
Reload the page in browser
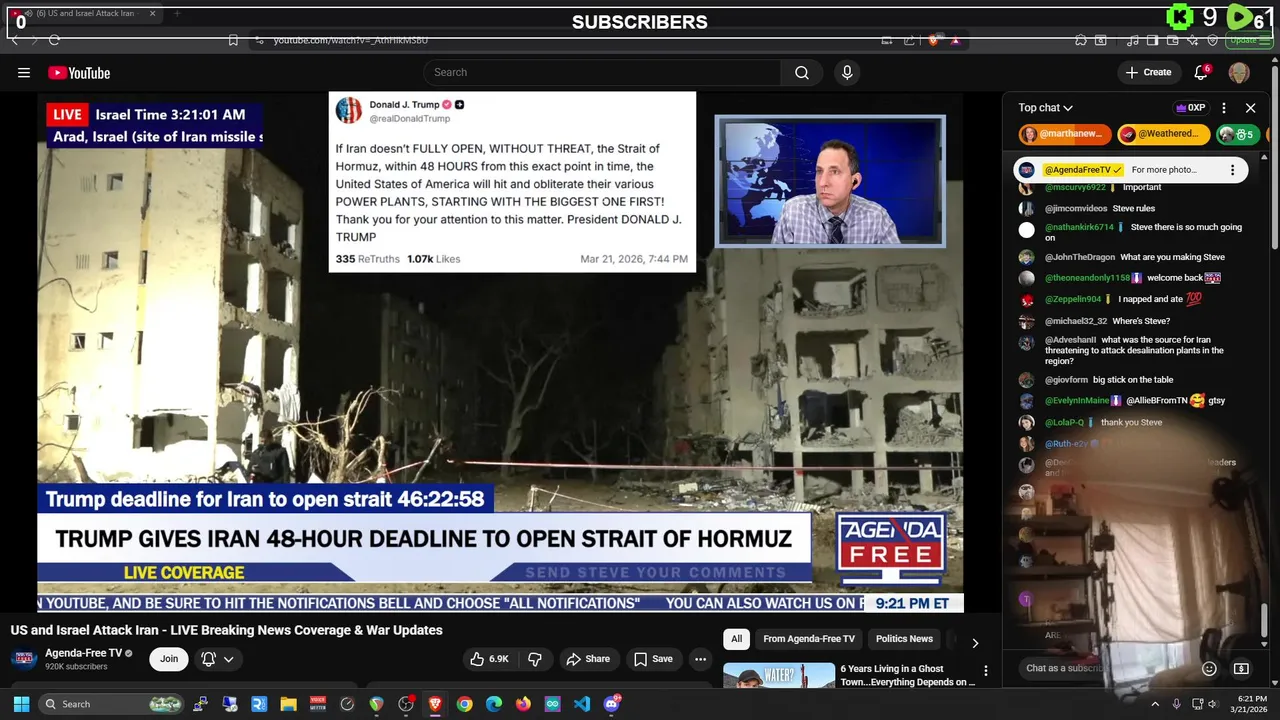click(x=54, y=40)
